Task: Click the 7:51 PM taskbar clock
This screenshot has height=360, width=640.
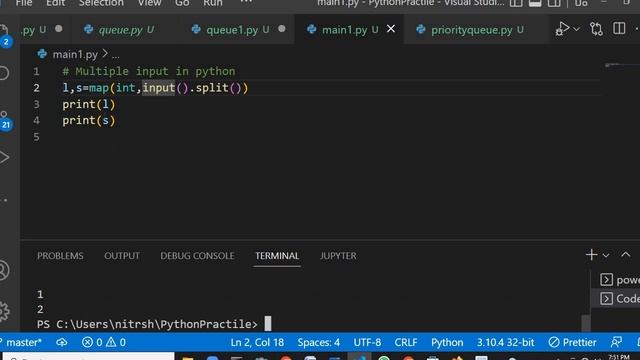Action: (619, 357)
